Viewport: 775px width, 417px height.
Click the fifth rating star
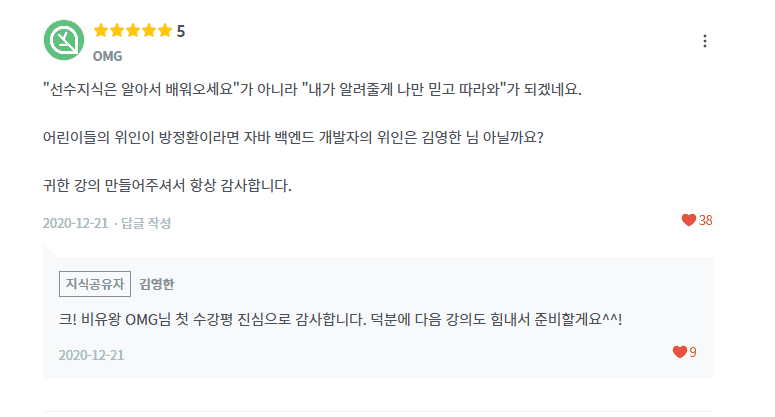(x=165, y=31)
